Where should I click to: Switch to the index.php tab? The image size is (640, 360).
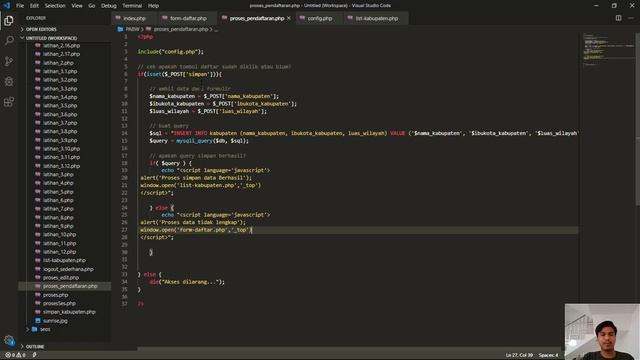pyautogui.click(x=134, y=18)
